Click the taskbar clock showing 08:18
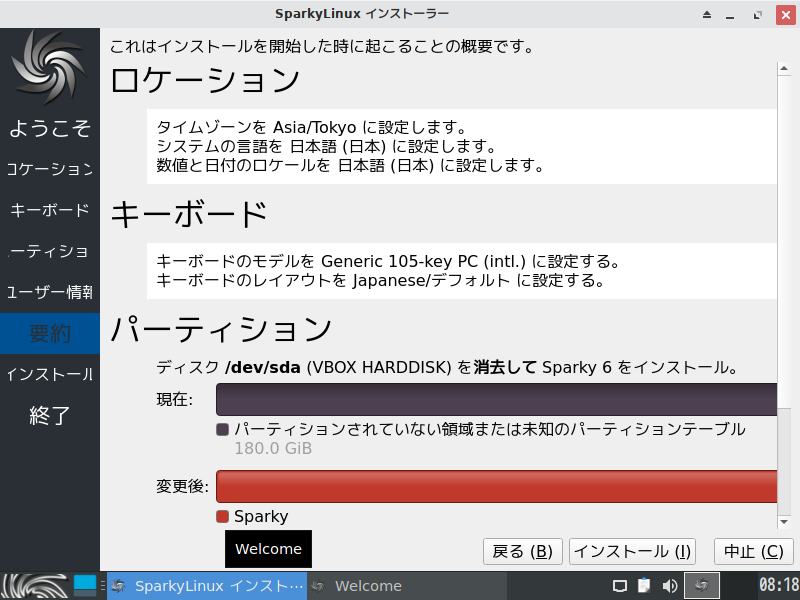 [779, 585]
